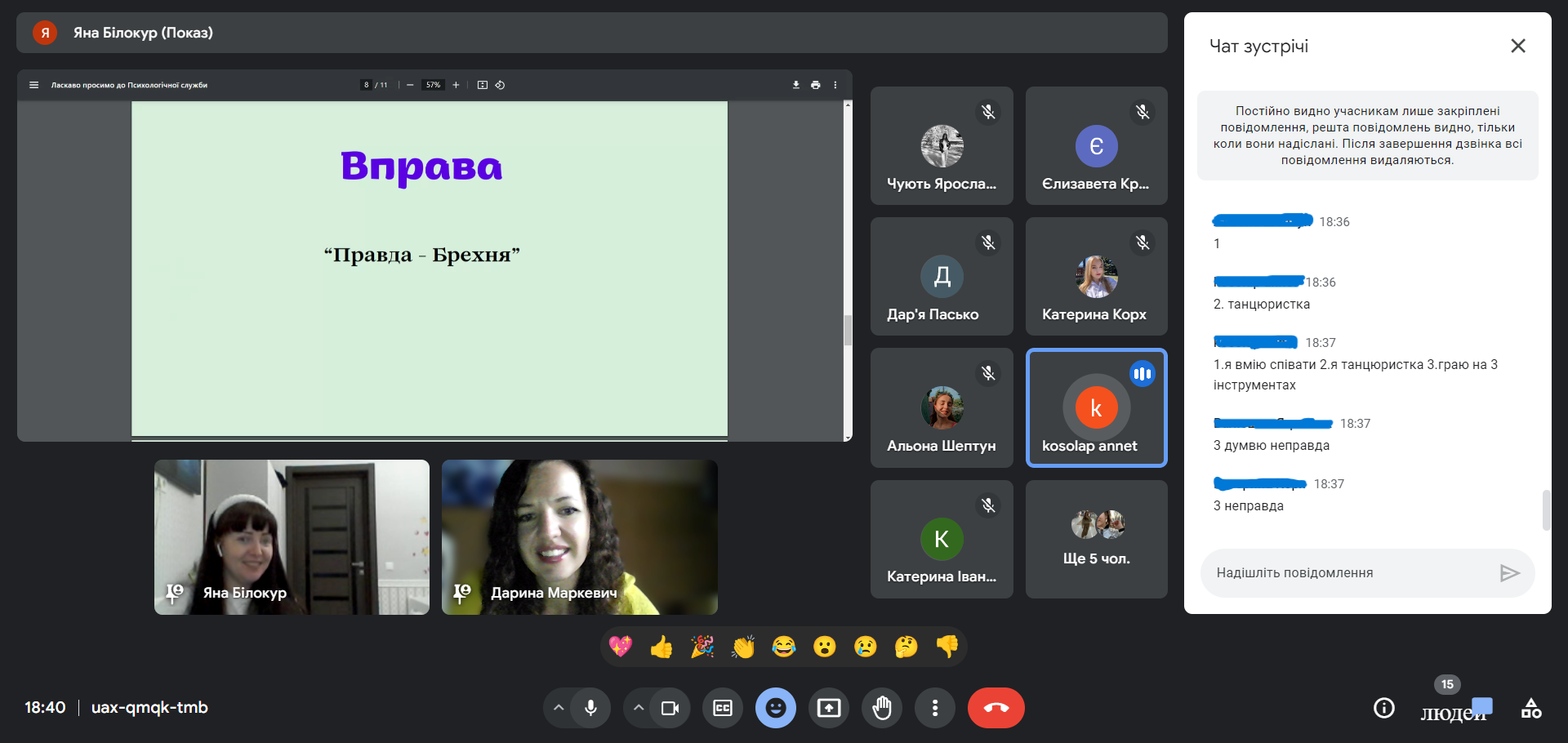Open the PDF viewer sidebar menu
The image size is (1568, 743).
tap(33, 85)
